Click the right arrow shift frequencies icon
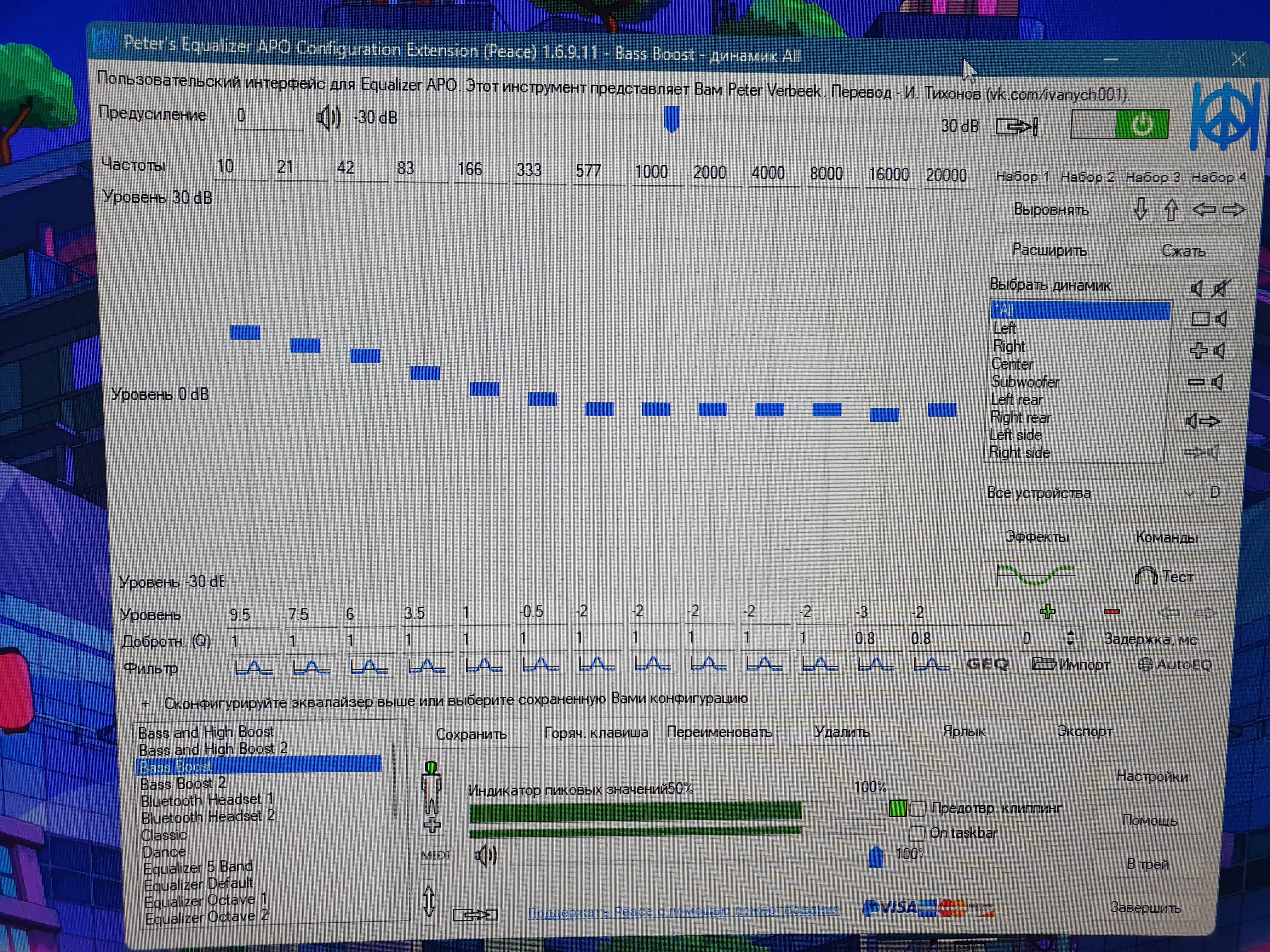The width and height of the screenshot is (1270, 952). tap(1233, 210)
